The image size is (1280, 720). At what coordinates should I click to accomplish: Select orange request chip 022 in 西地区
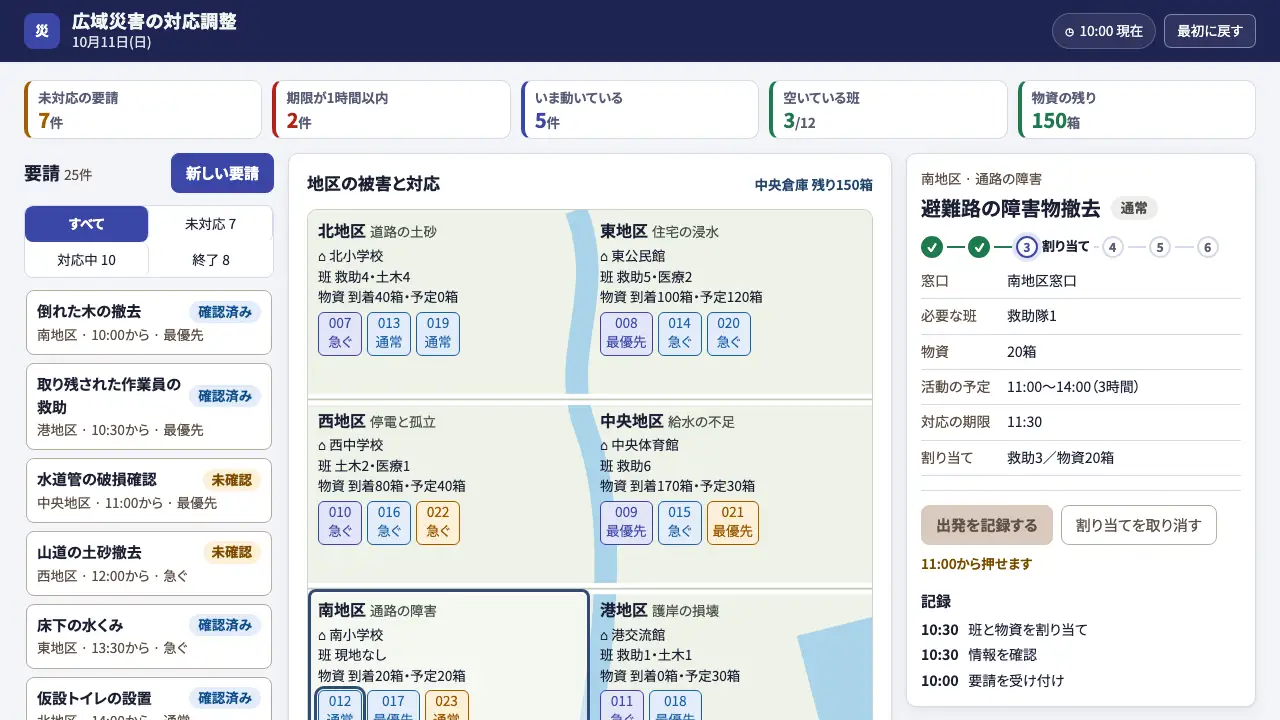coord(438,523)
